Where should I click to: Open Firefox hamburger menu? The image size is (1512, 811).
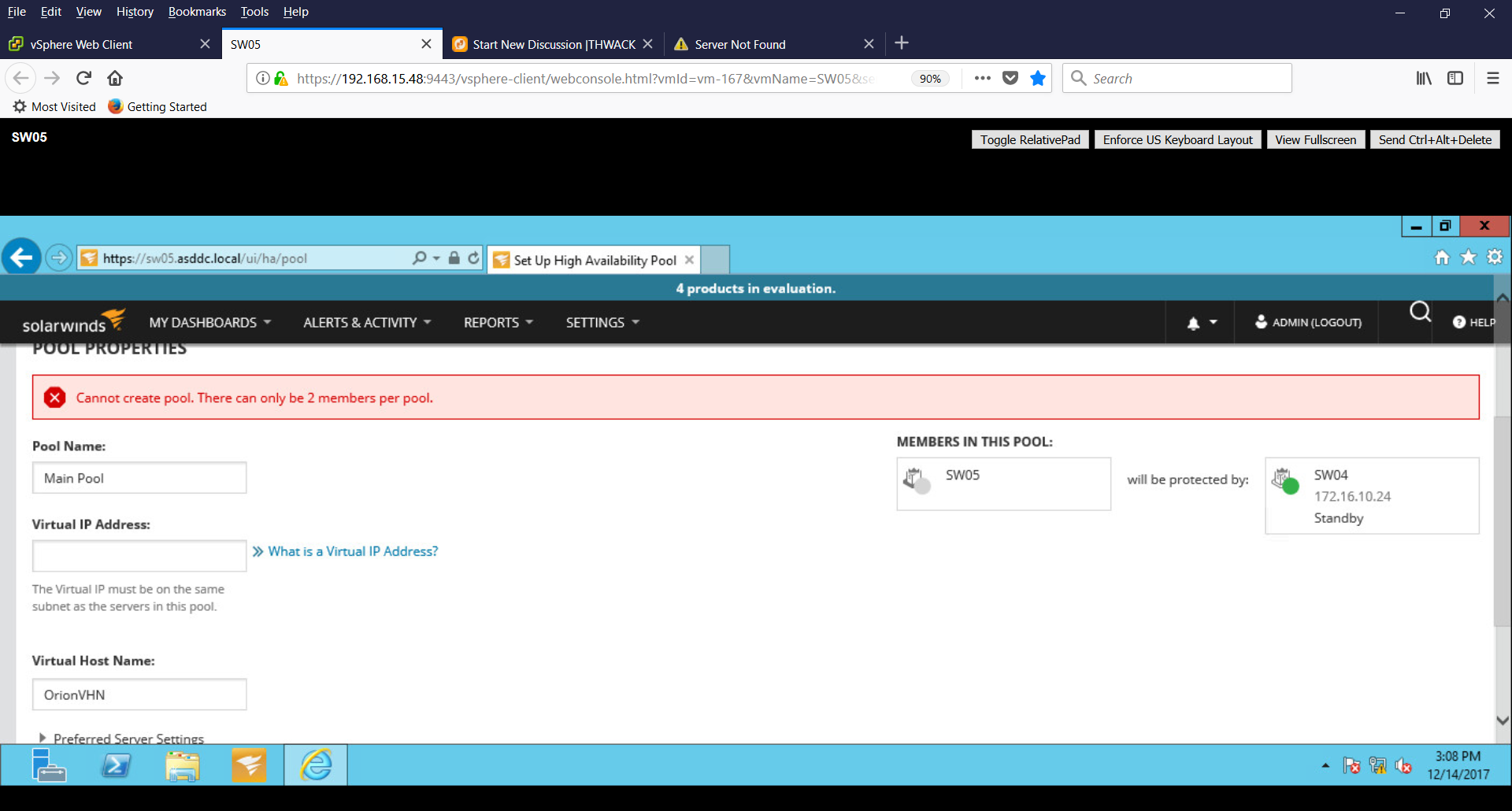click(x=1492, y=78)
